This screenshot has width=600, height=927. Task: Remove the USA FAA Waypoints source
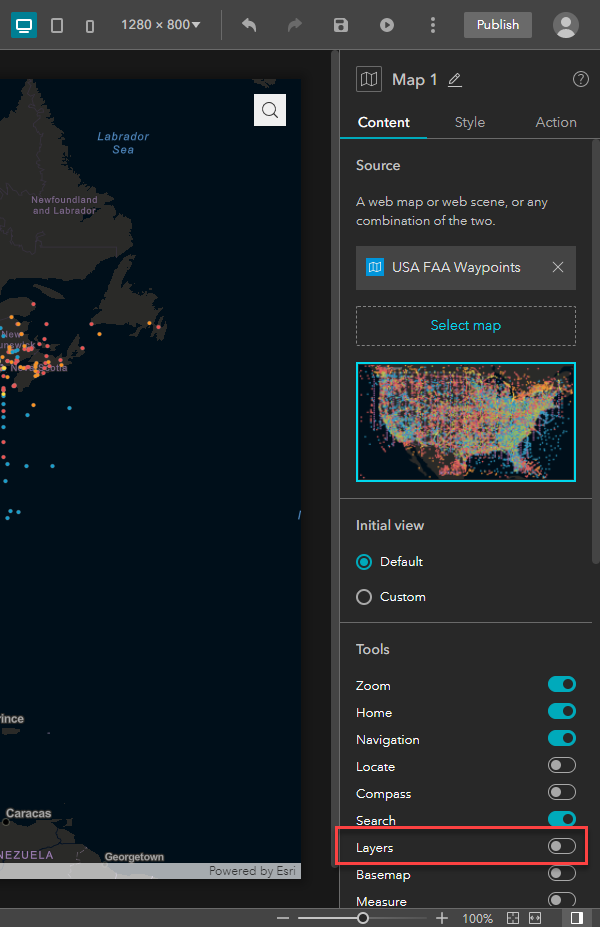pos(558,267)
